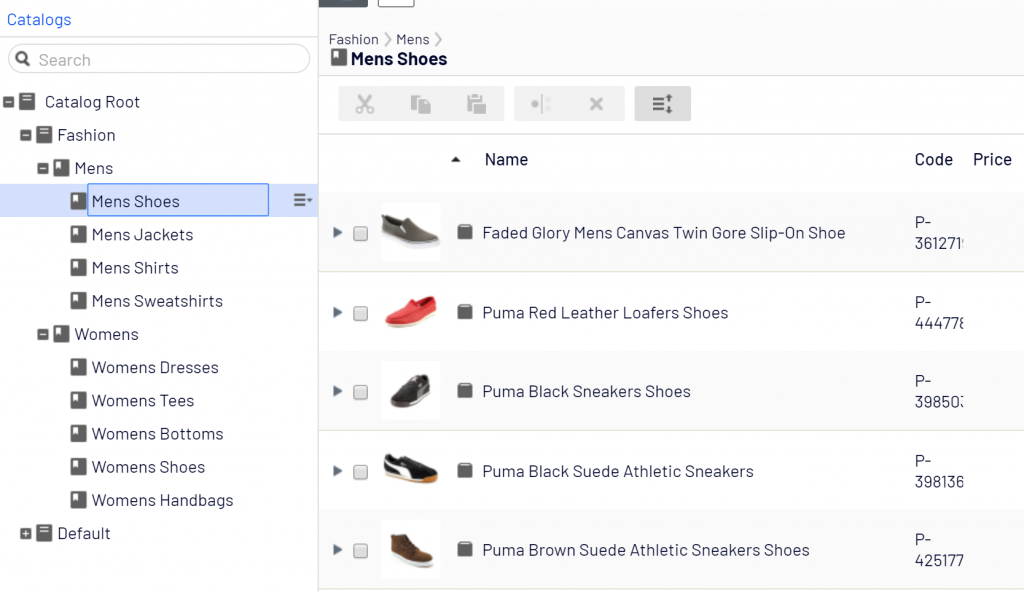The height and width of the screenshot is (592, 1024).
Task: Click the Mens Jackets category icon
Action: click(78, 234)
